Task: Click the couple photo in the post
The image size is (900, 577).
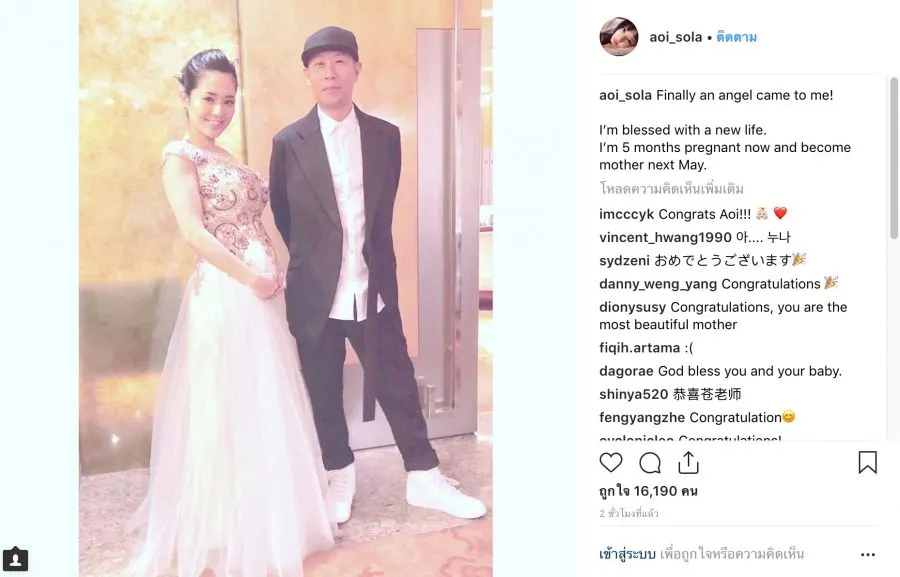Action: [286, 288]
